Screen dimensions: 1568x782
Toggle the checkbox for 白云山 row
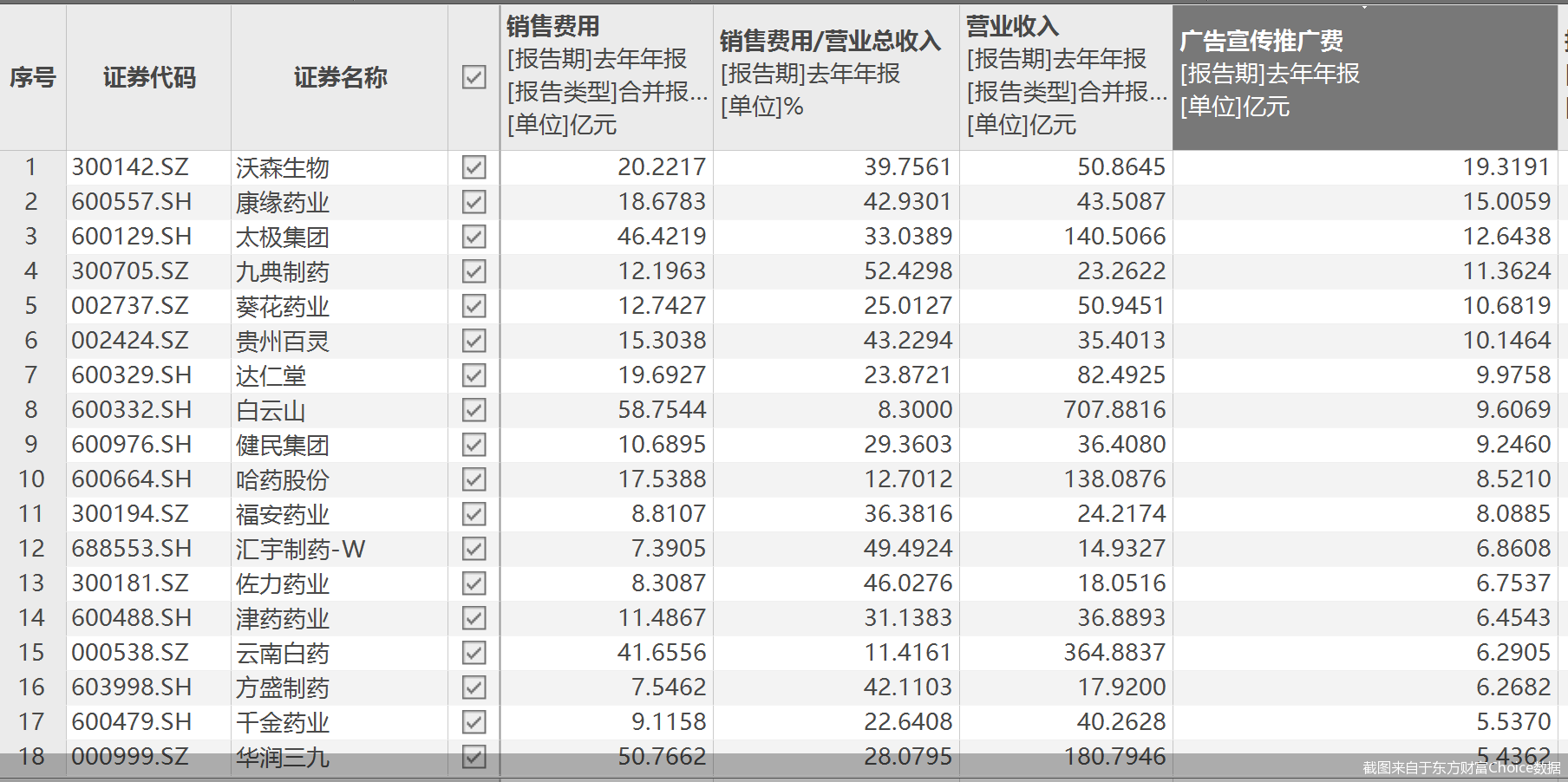(x=474, y=410)
